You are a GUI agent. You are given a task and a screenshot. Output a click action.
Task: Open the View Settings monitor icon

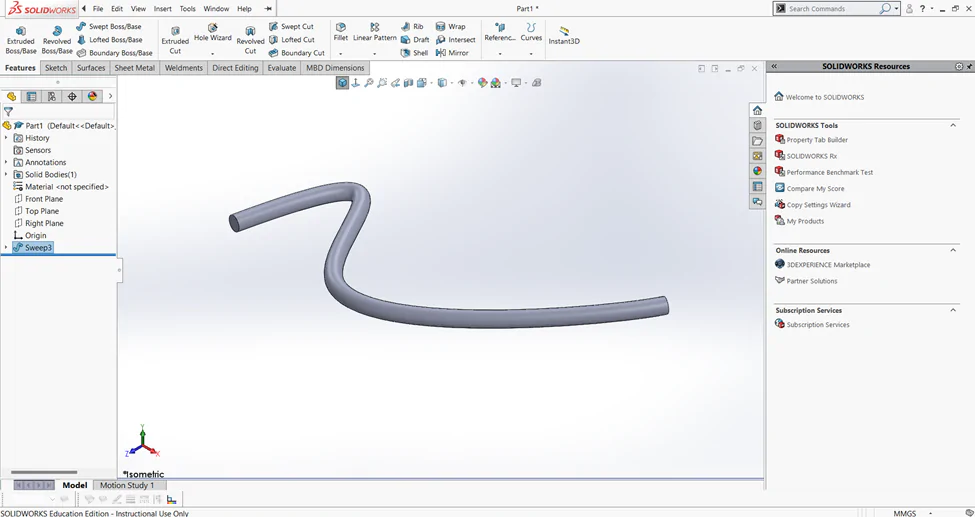517,82
